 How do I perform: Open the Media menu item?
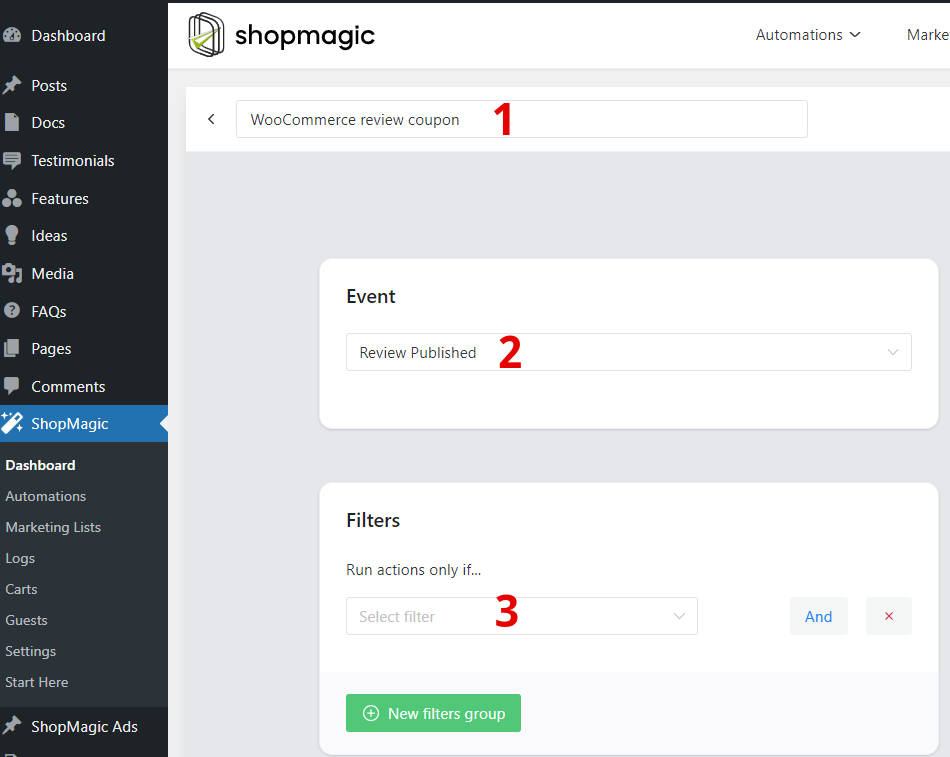click(x=84, y=273)
